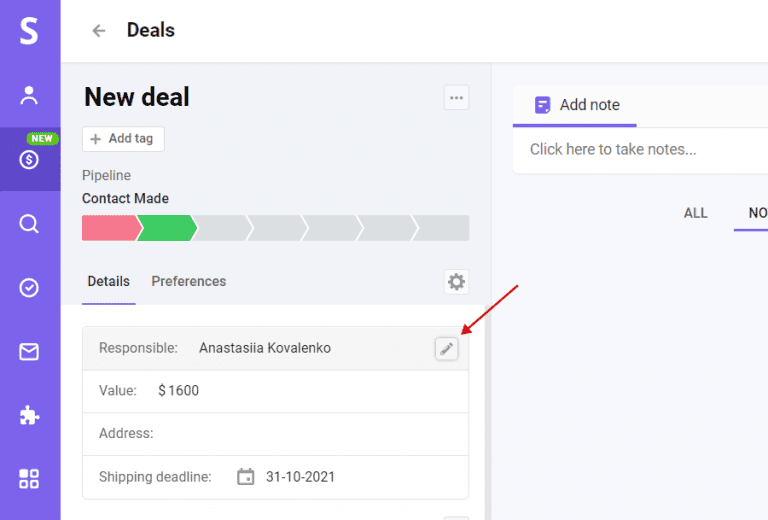Click the Add tag button
Image resolution: width=768 pixels, height=520 pixels.
[x=123, y=139]
